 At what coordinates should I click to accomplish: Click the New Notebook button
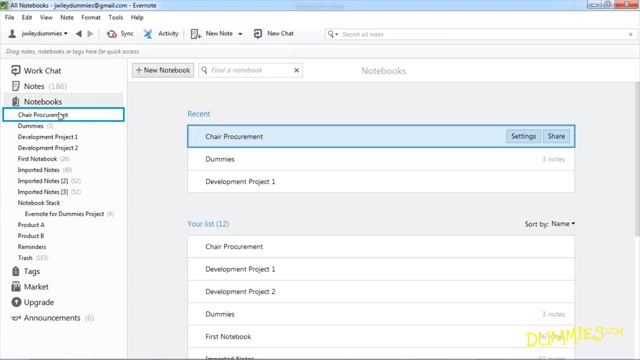163,70
